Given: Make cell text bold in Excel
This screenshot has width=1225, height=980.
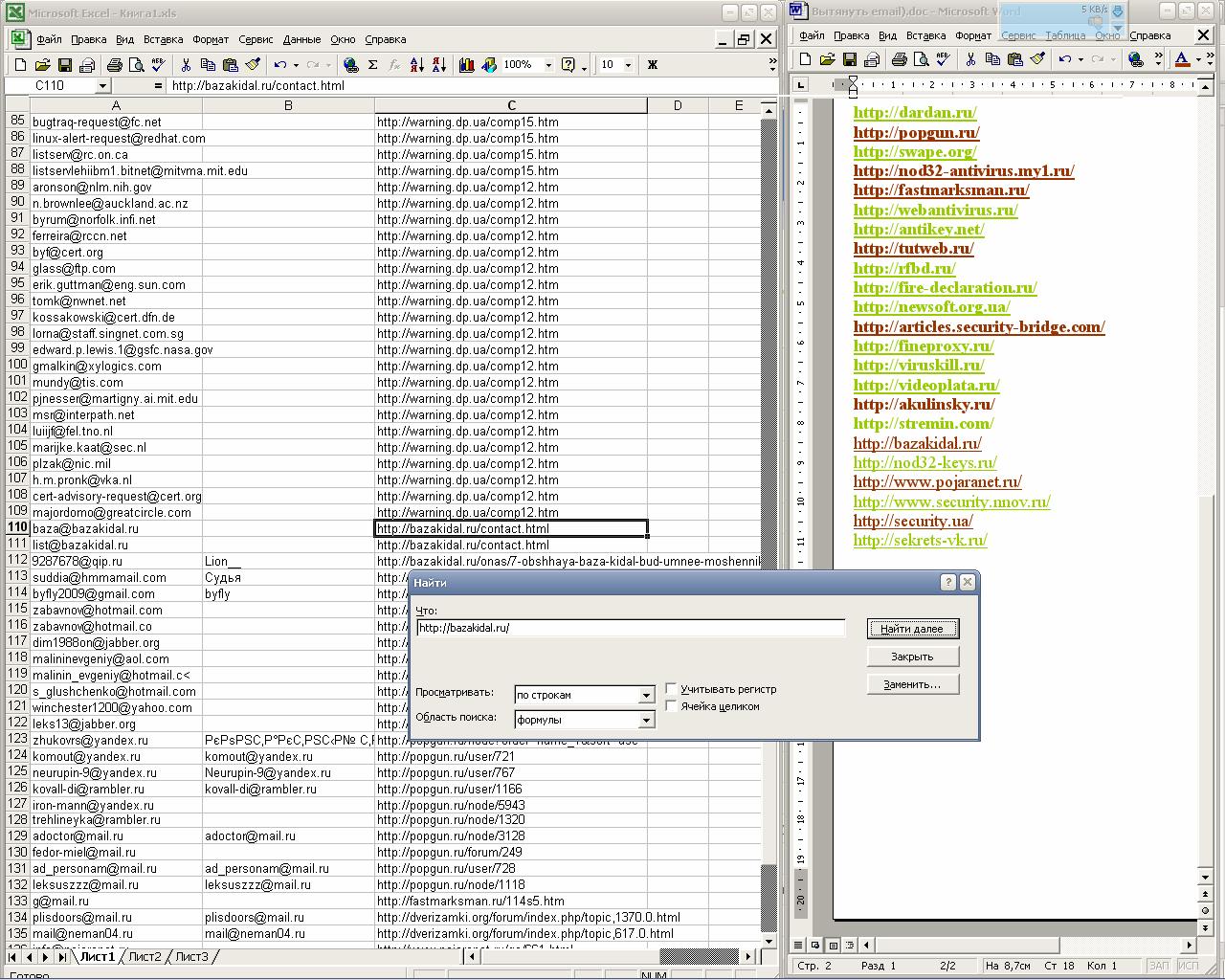Looking at the screenshot, I should coord(653,65).
